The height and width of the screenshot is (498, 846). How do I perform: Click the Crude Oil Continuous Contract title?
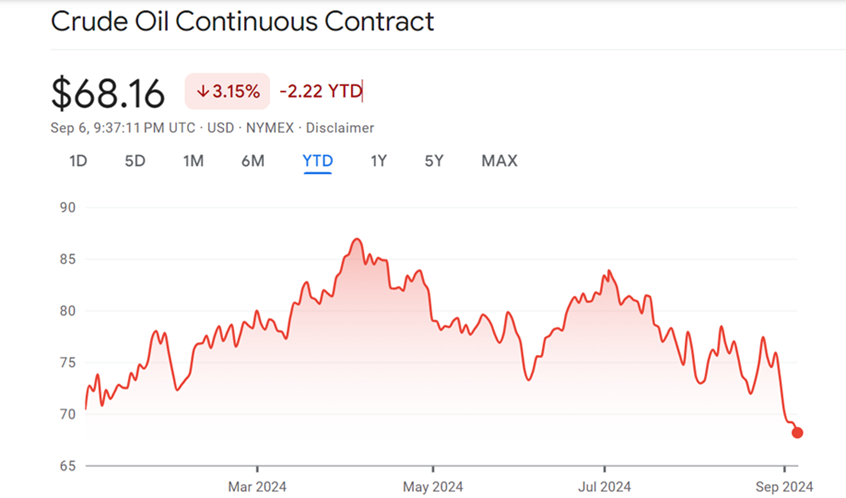pos(243,21)
